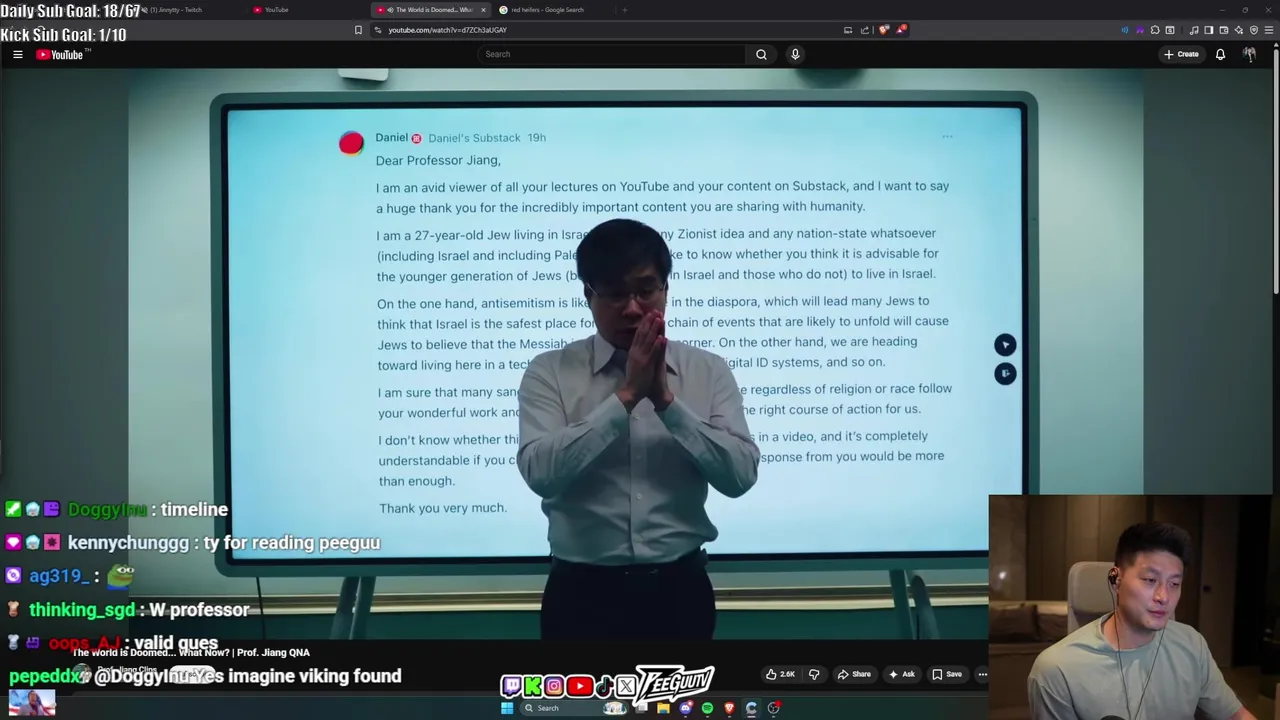
Task: Open the YouTube account avatar menu
Action: [x=1249, y=54]
